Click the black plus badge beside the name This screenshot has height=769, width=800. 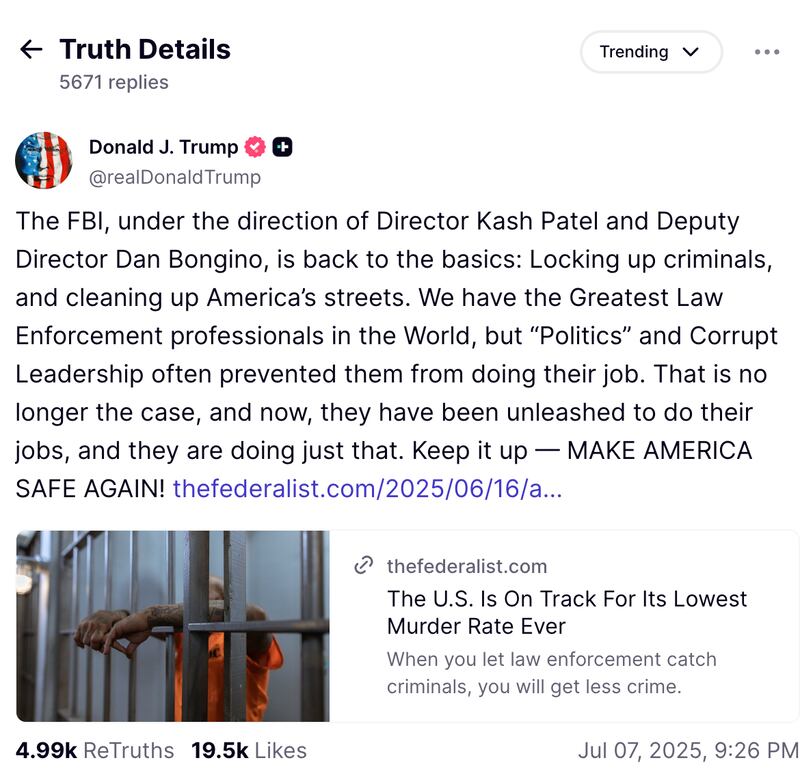coord(282,147)
